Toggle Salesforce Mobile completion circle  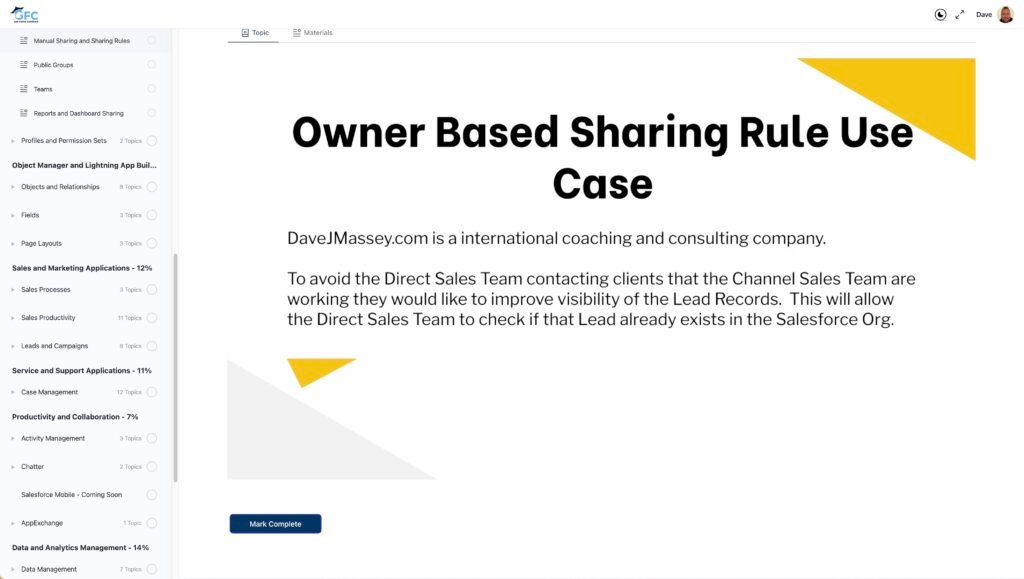152,495
